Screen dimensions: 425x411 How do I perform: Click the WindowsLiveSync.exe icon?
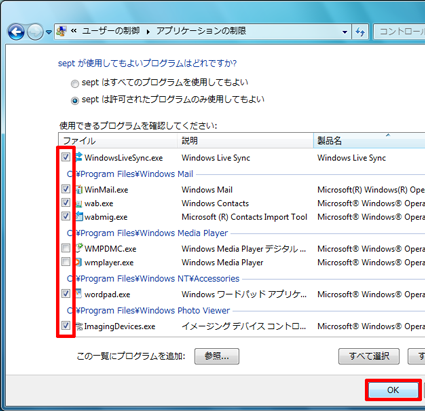pos(79,157)
